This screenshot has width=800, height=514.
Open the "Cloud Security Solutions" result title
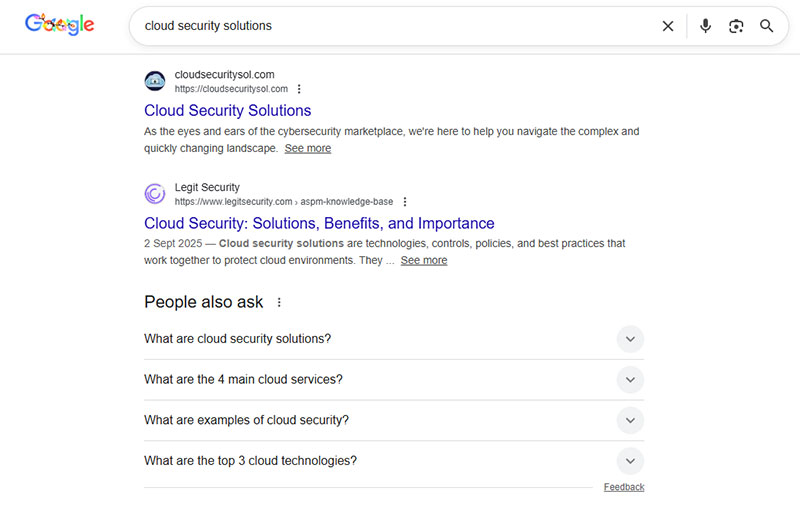point(227,111)
